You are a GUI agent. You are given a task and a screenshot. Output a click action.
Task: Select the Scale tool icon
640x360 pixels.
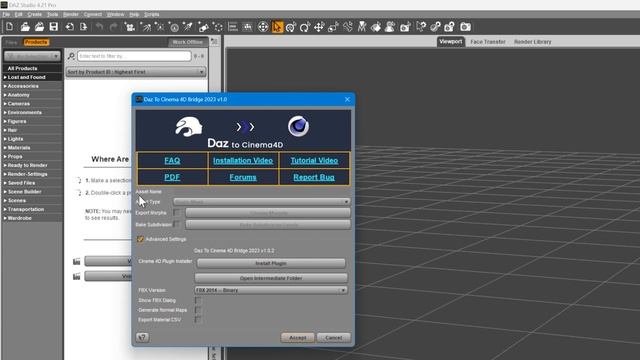pos(333,27)
